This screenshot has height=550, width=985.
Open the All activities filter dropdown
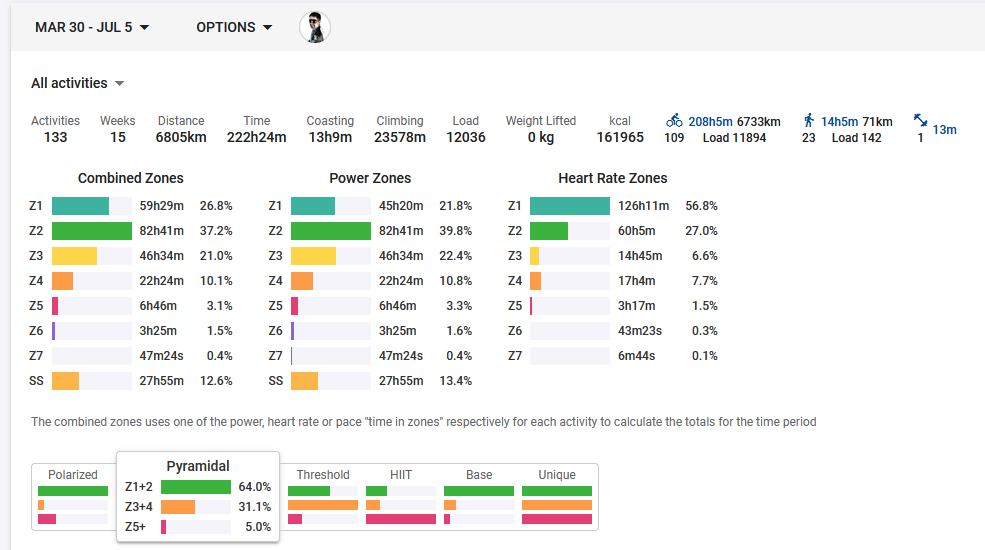(x=77, y=83)
